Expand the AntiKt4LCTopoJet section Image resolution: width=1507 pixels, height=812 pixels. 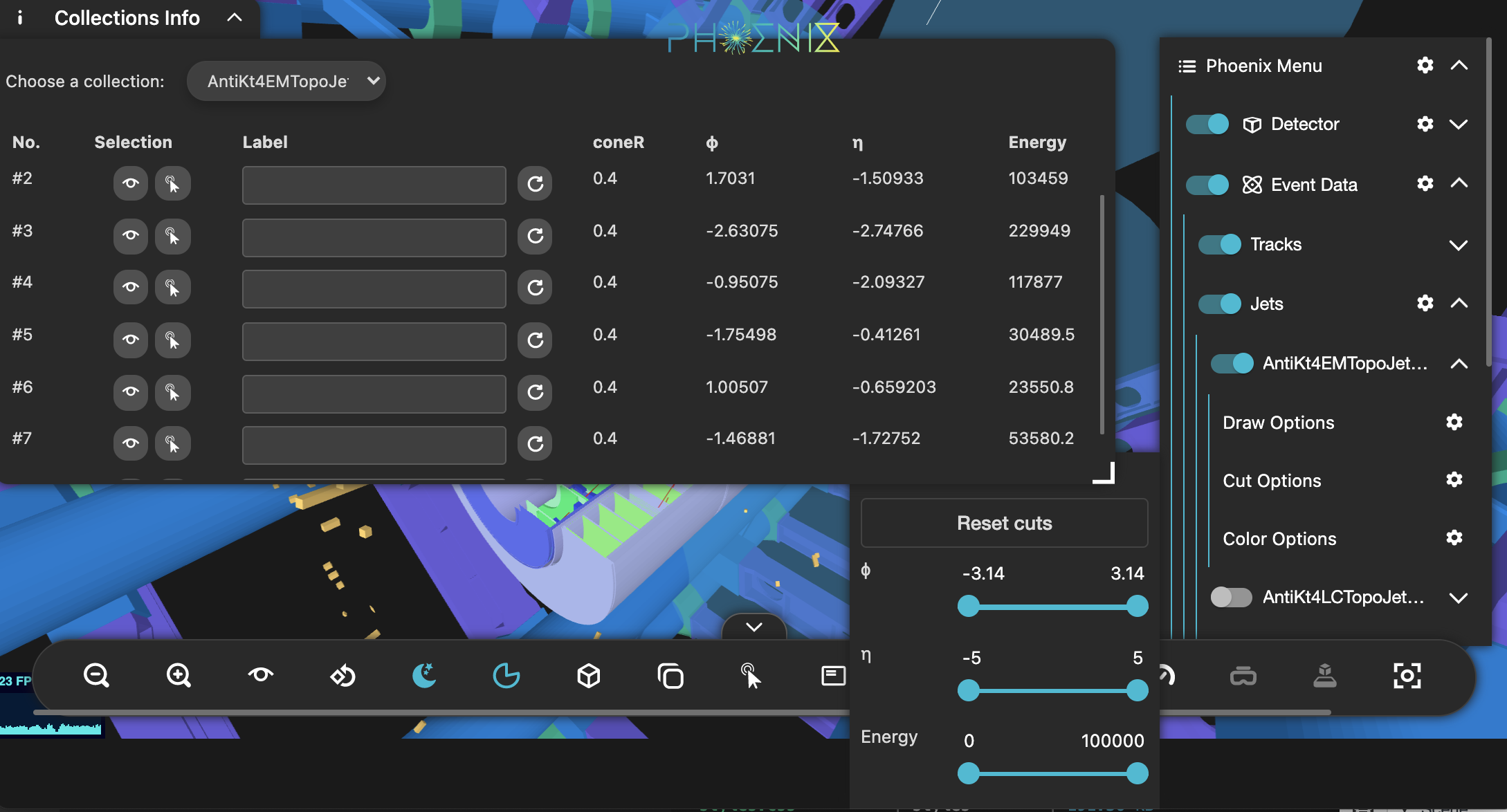coord(1459,598)
